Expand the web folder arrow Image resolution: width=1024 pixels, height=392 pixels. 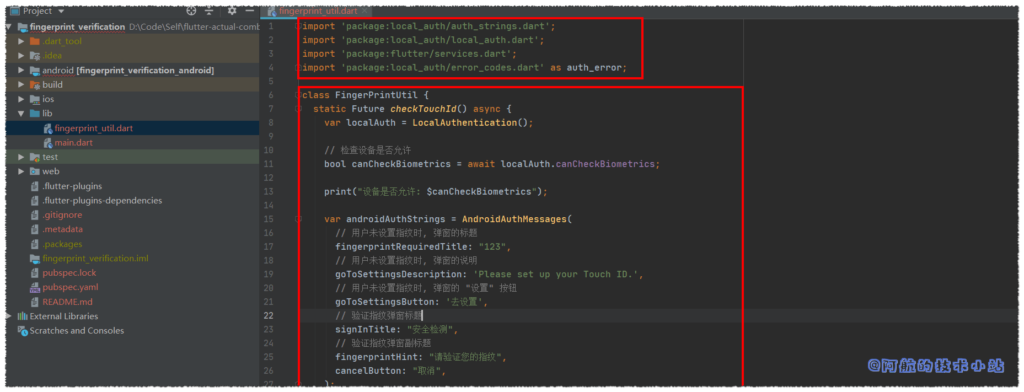(22, 171)
